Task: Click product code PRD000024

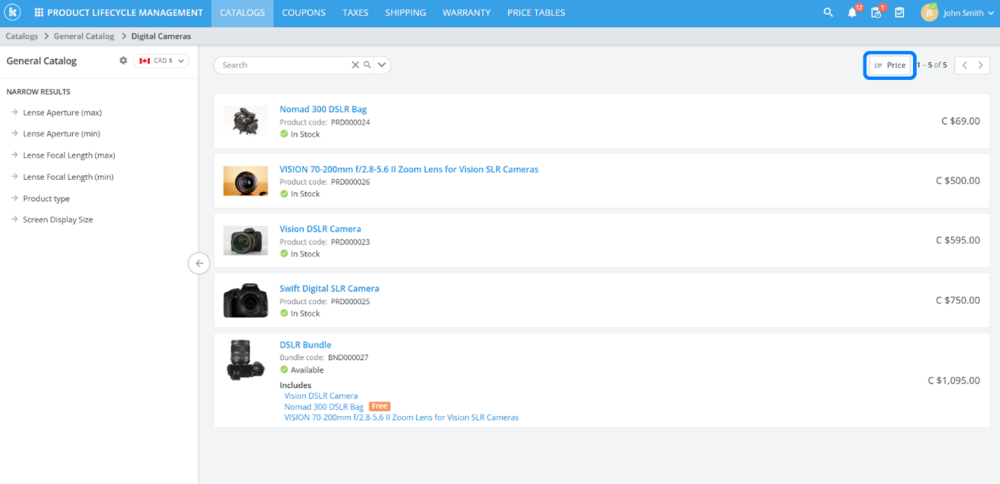Action: [350, 122]
